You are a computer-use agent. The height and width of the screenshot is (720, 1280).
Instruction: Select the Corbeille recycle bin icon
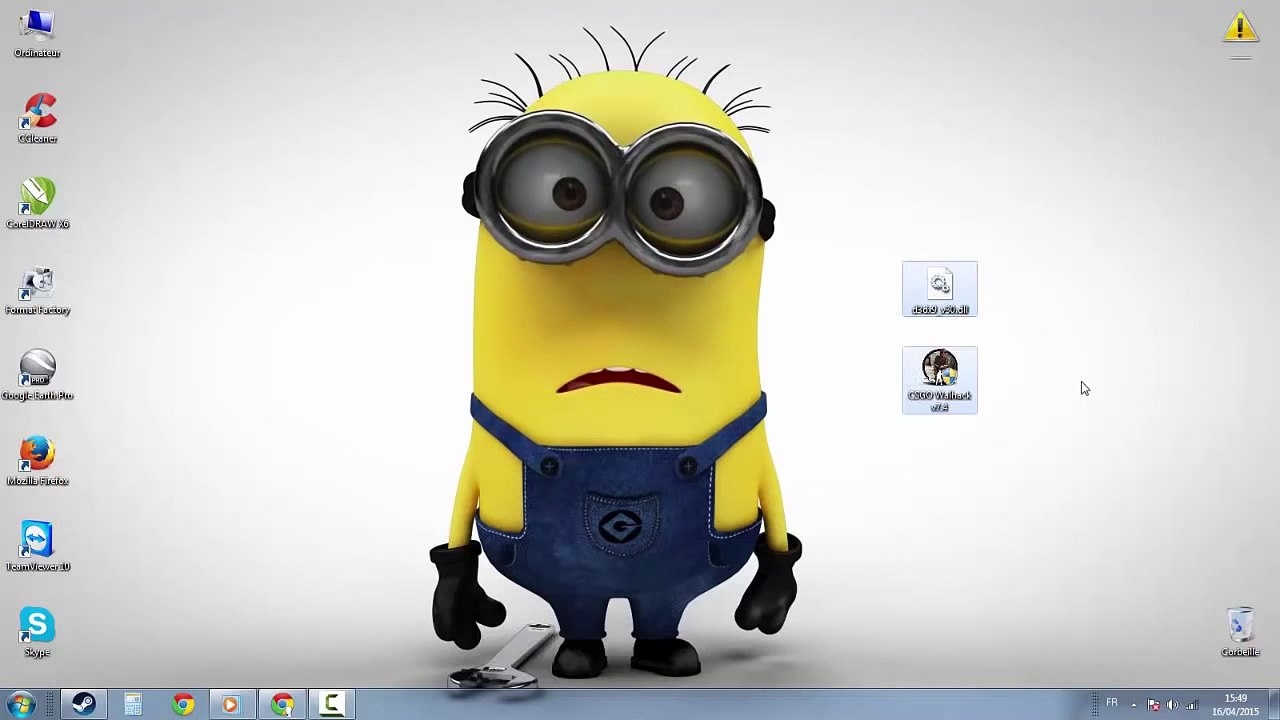click(x=1240, y=632)
